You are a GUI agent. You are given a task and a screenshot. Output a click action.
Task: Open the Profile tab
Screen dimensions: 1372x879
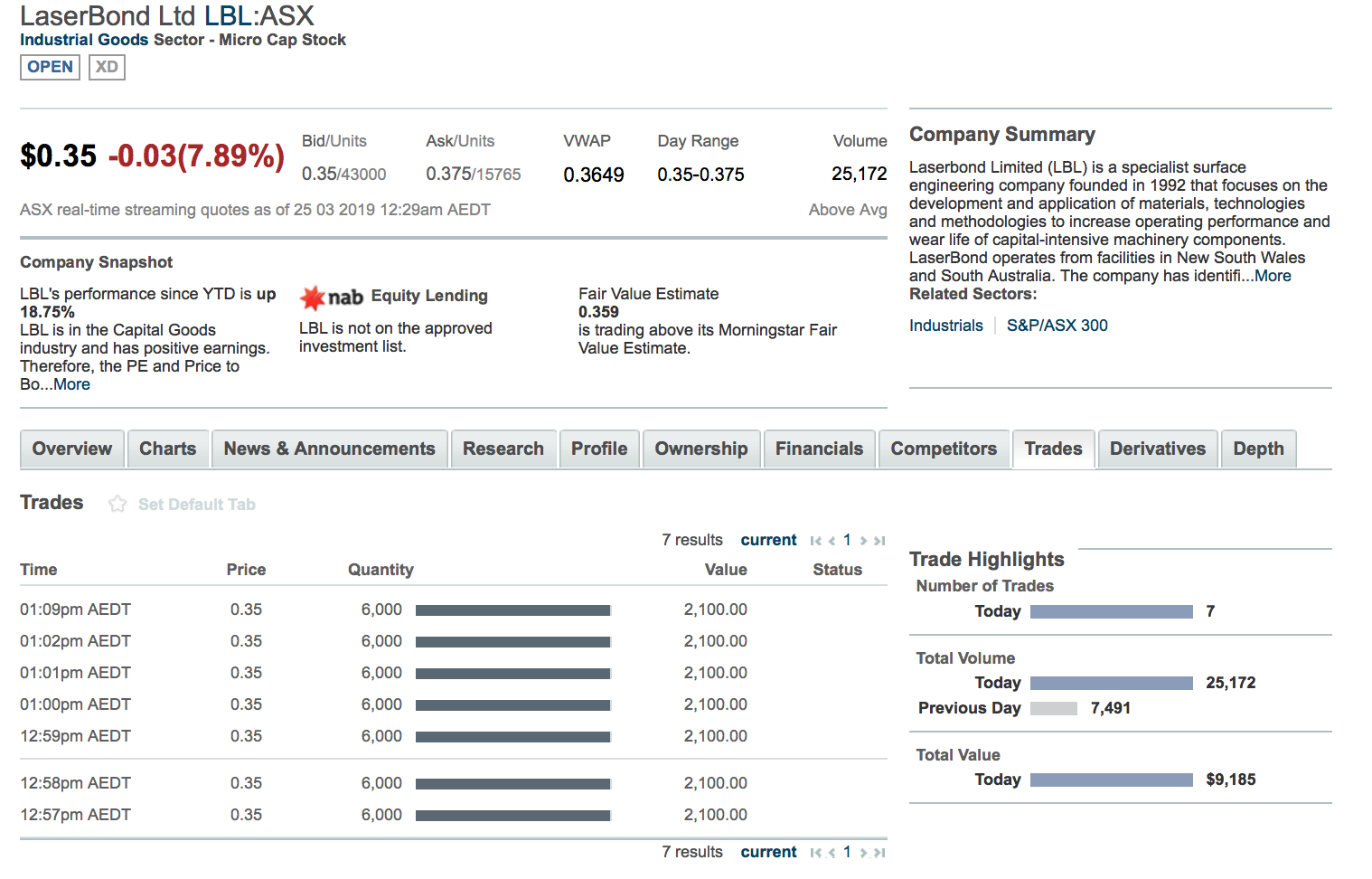pyautogui.click(x=599, y=449)
